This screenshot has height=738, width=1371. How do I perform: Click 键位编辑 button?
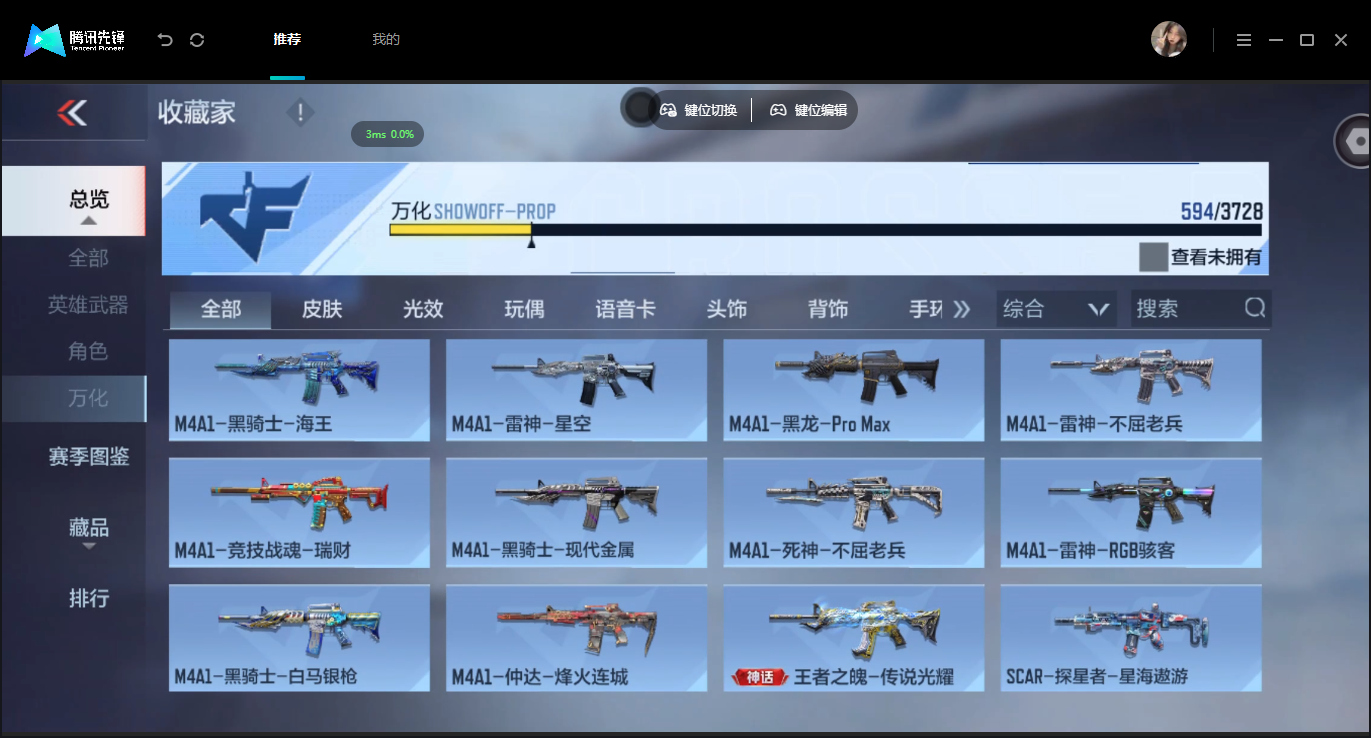click(808, 110)
